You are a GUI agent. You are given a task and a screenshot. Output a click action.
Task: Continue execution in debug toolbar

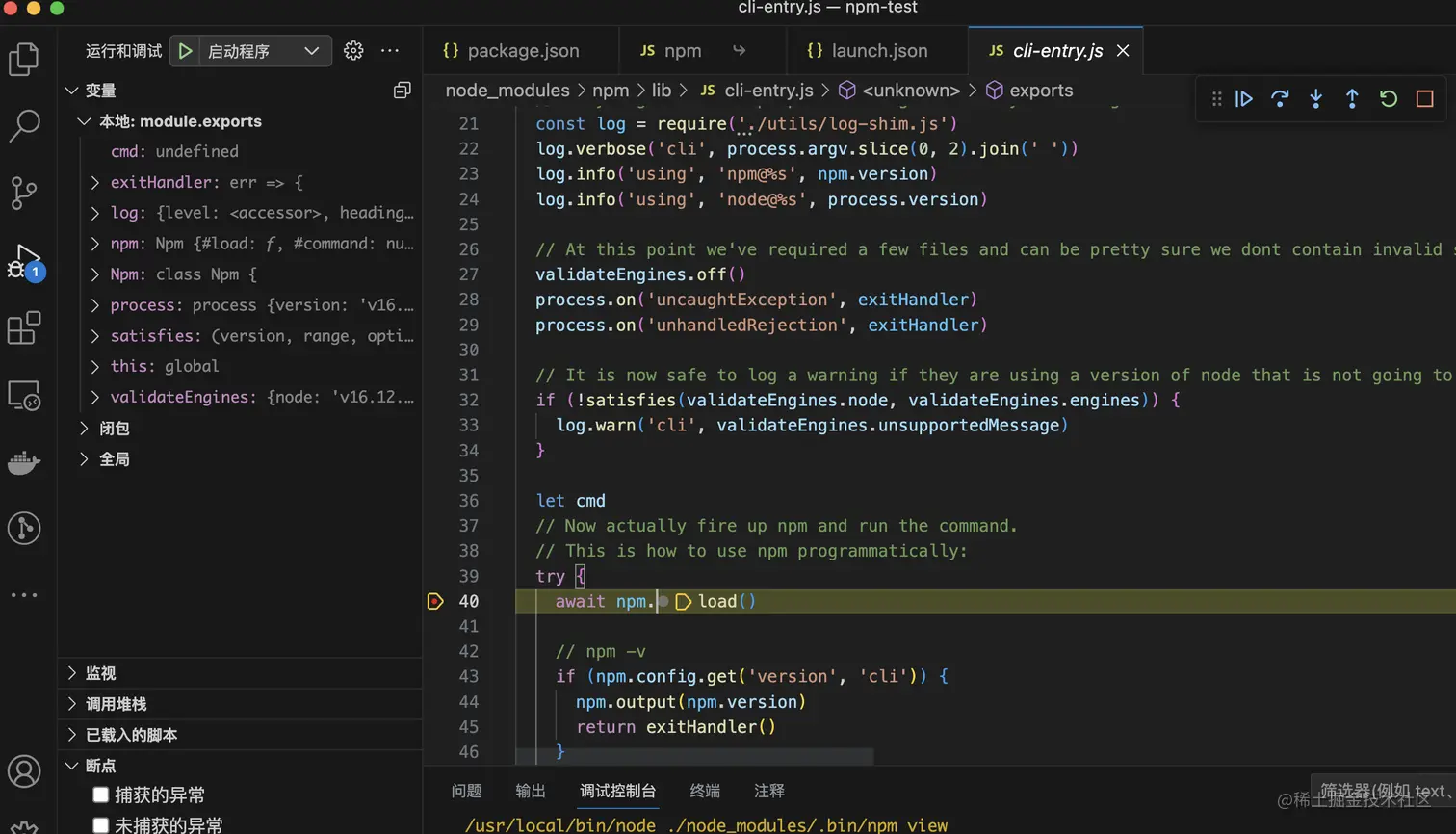(1244, 98)
